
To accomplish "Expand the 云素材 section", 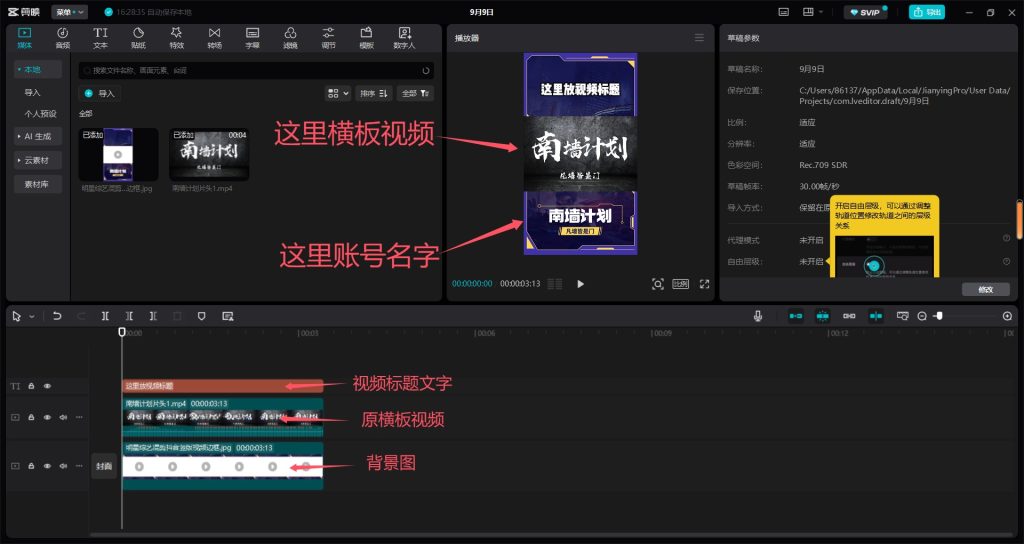I will (x=38, y=160).
